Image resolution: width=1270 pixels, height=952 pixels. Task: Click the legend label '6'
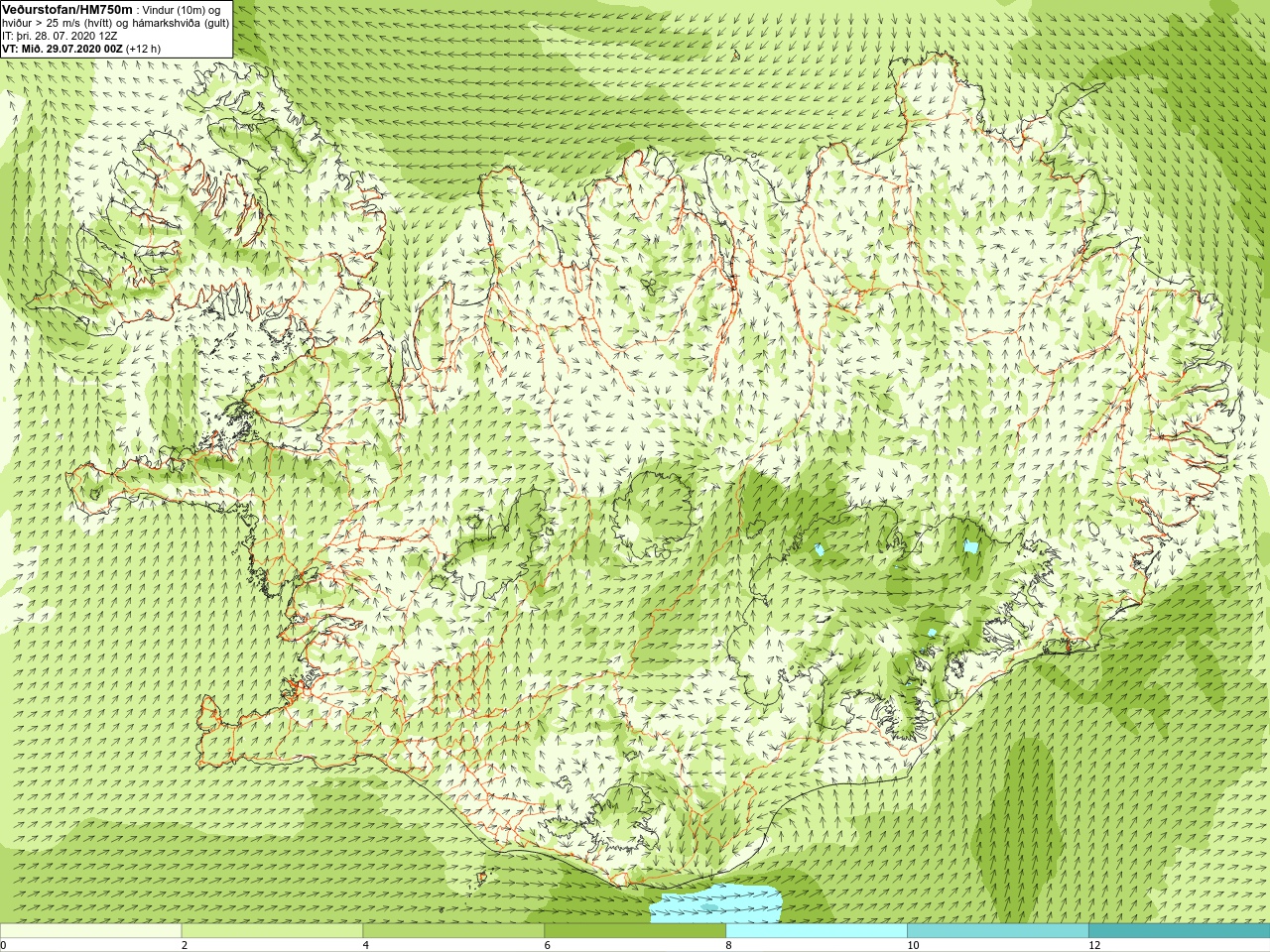coord(548,945)
